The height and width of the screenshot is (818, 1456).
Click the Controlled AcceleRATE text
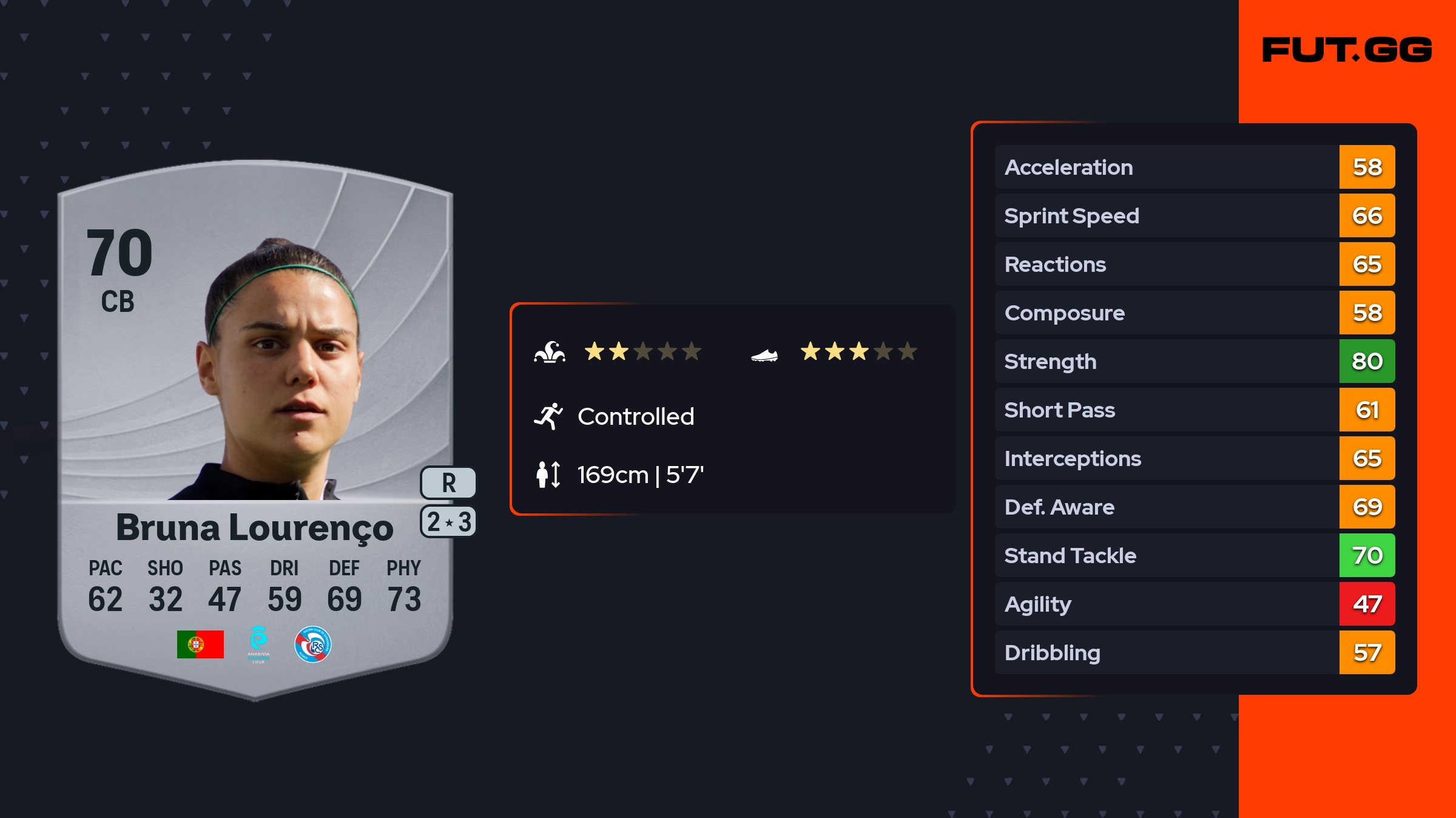pos(636,417)
